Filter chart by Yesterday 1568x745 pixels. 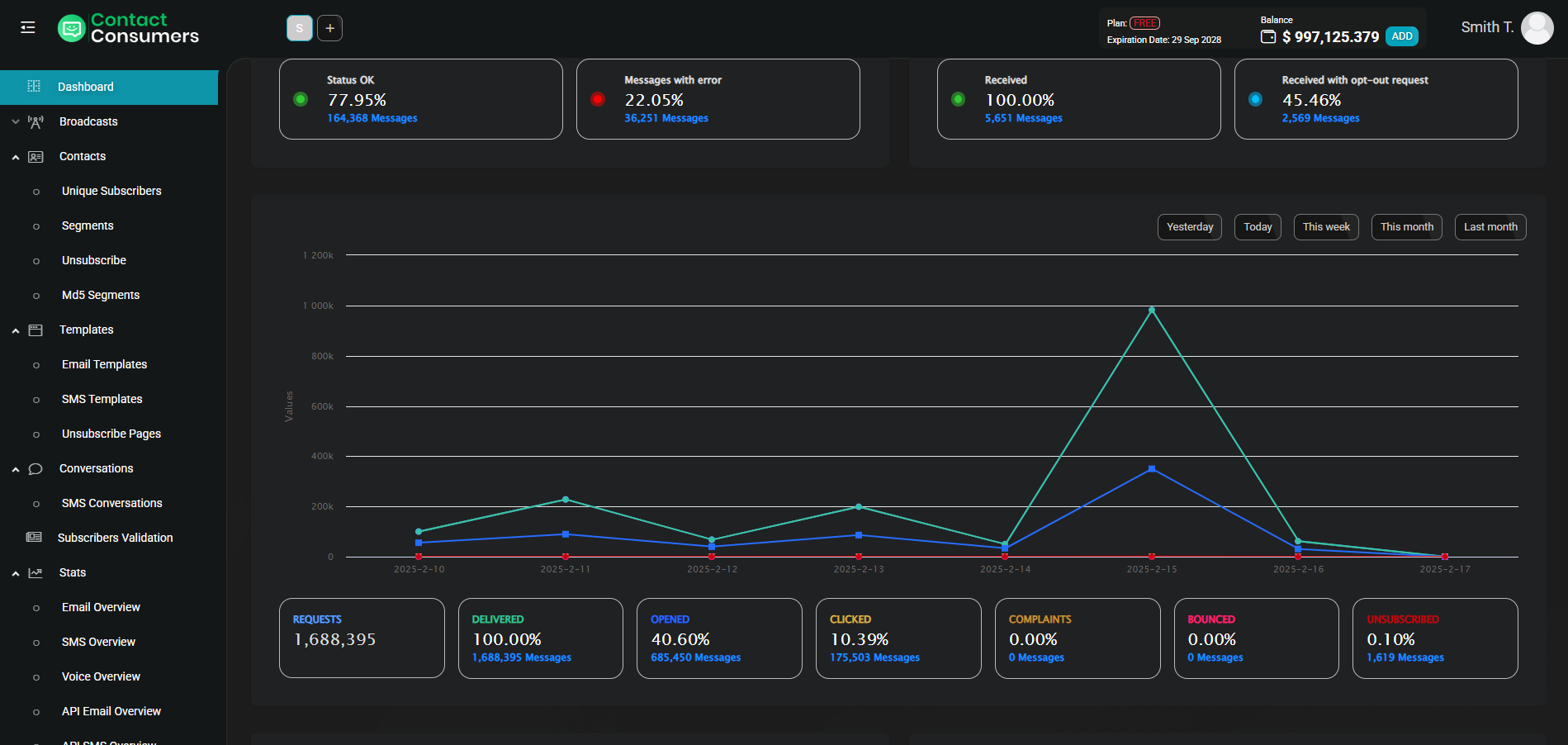click(x=1190, y=227)
